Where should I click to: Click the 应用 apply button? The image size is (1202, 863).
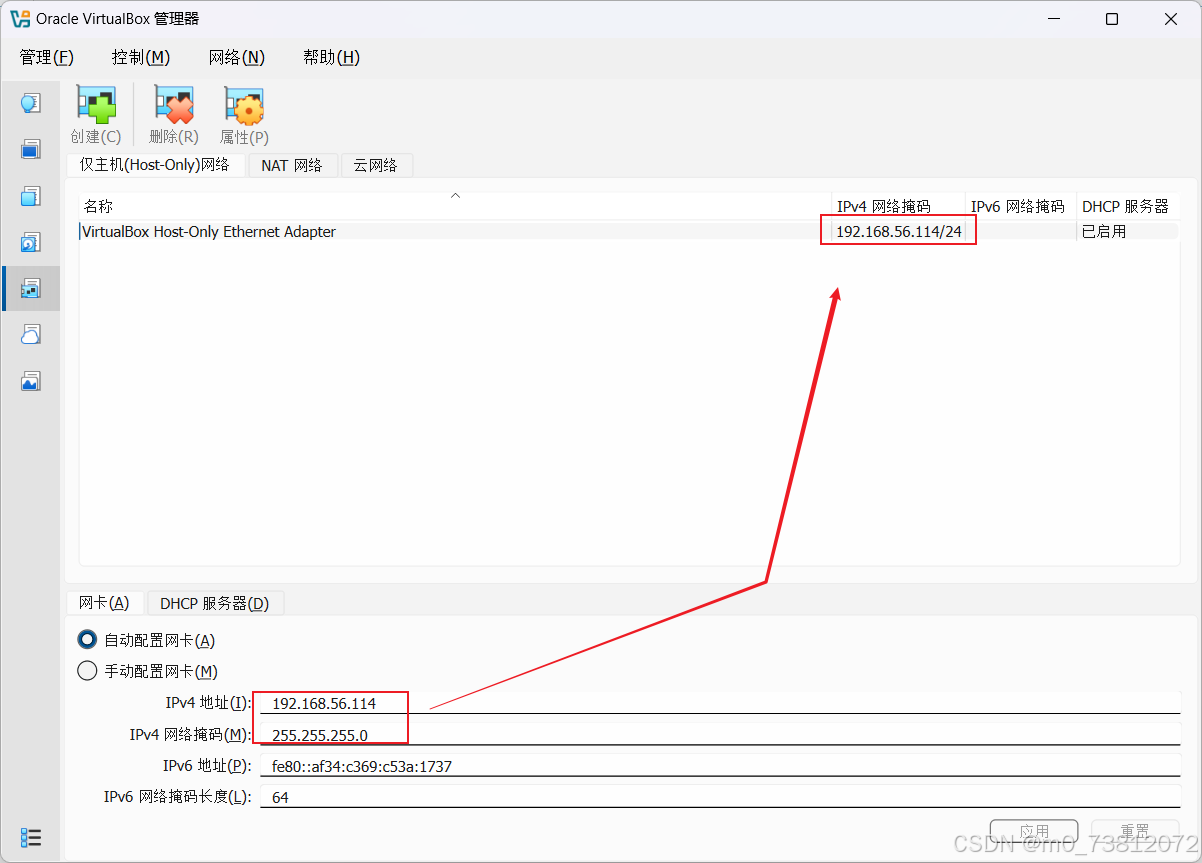(1034, 832)
